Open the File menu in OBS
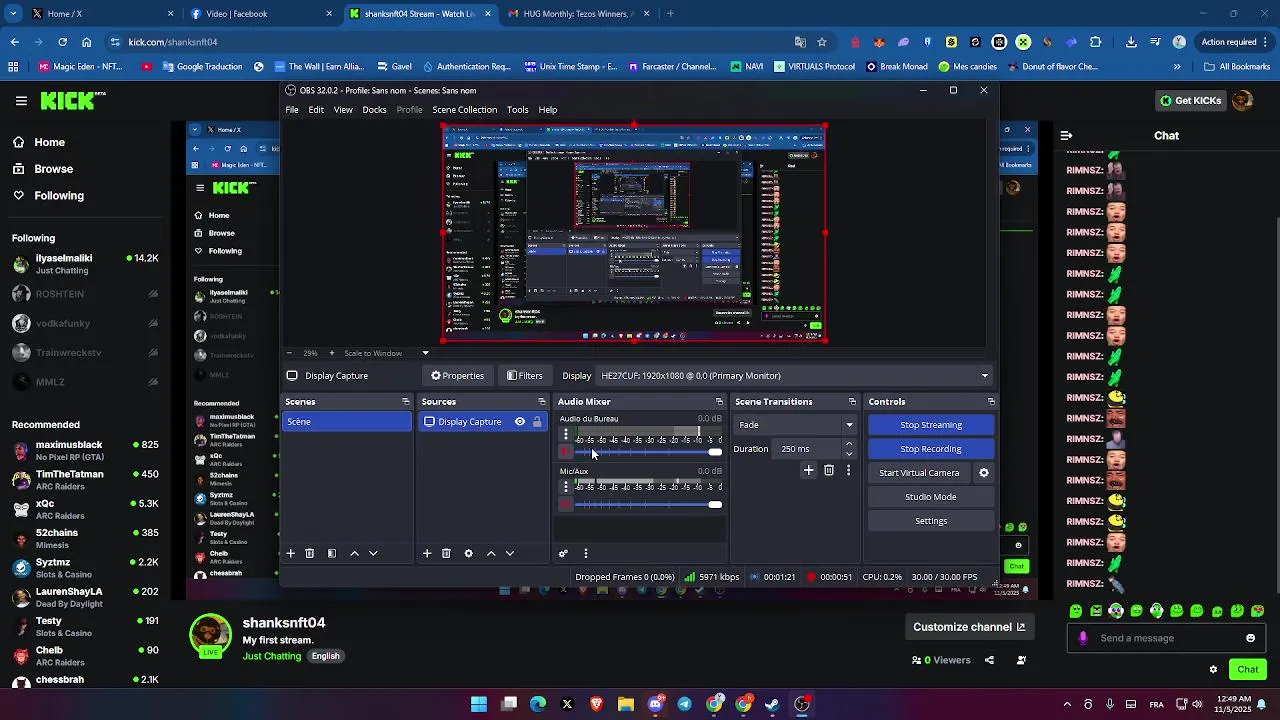The image size is (1280, 720). click(x=292, y=110)
